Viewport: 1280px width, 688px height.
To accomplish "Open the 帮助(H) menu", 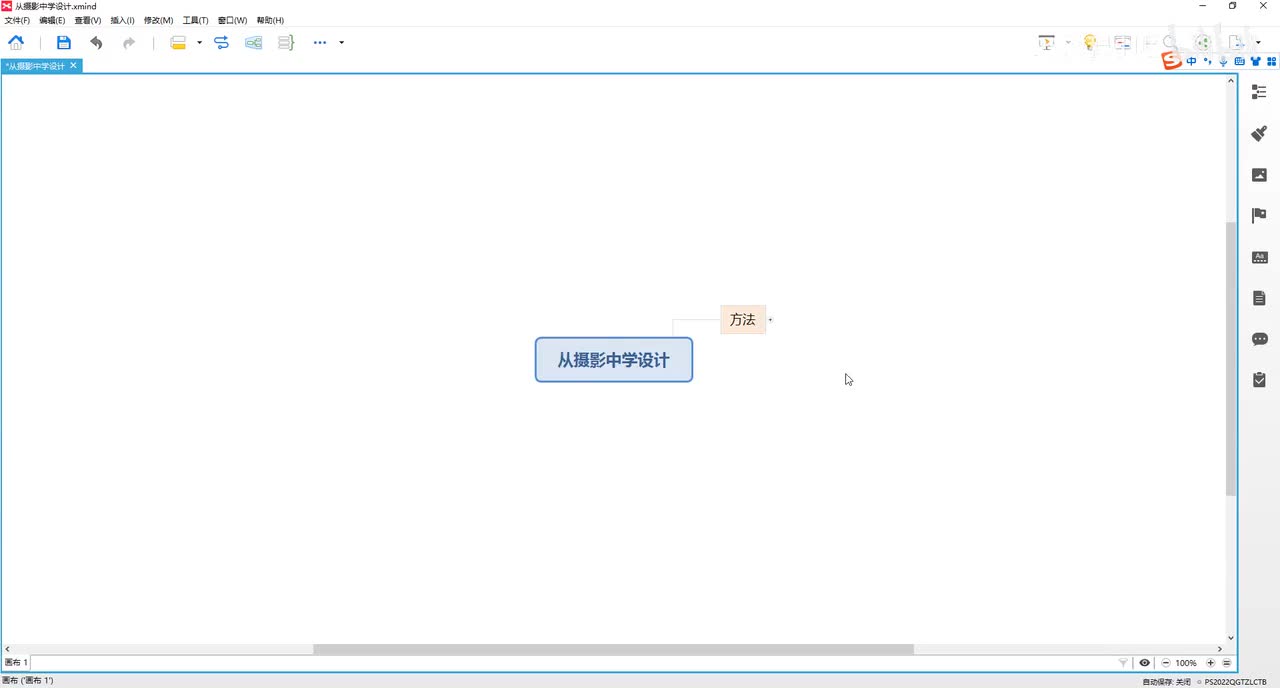I will click(x=270, y=20).
